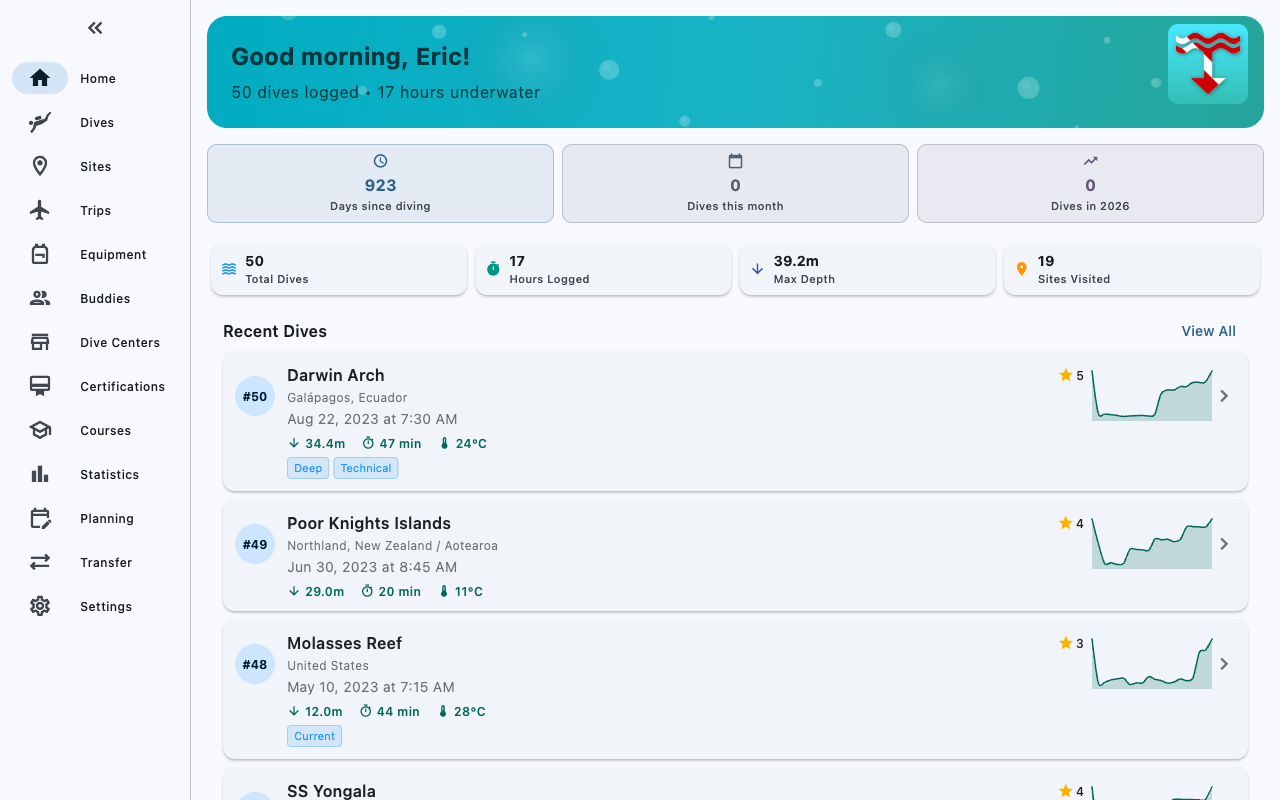Open the Darwin Arch depth profile thumbnail
This screenshot has width=1280, height=800.
pyautogui.click(x=1152, y=395)
